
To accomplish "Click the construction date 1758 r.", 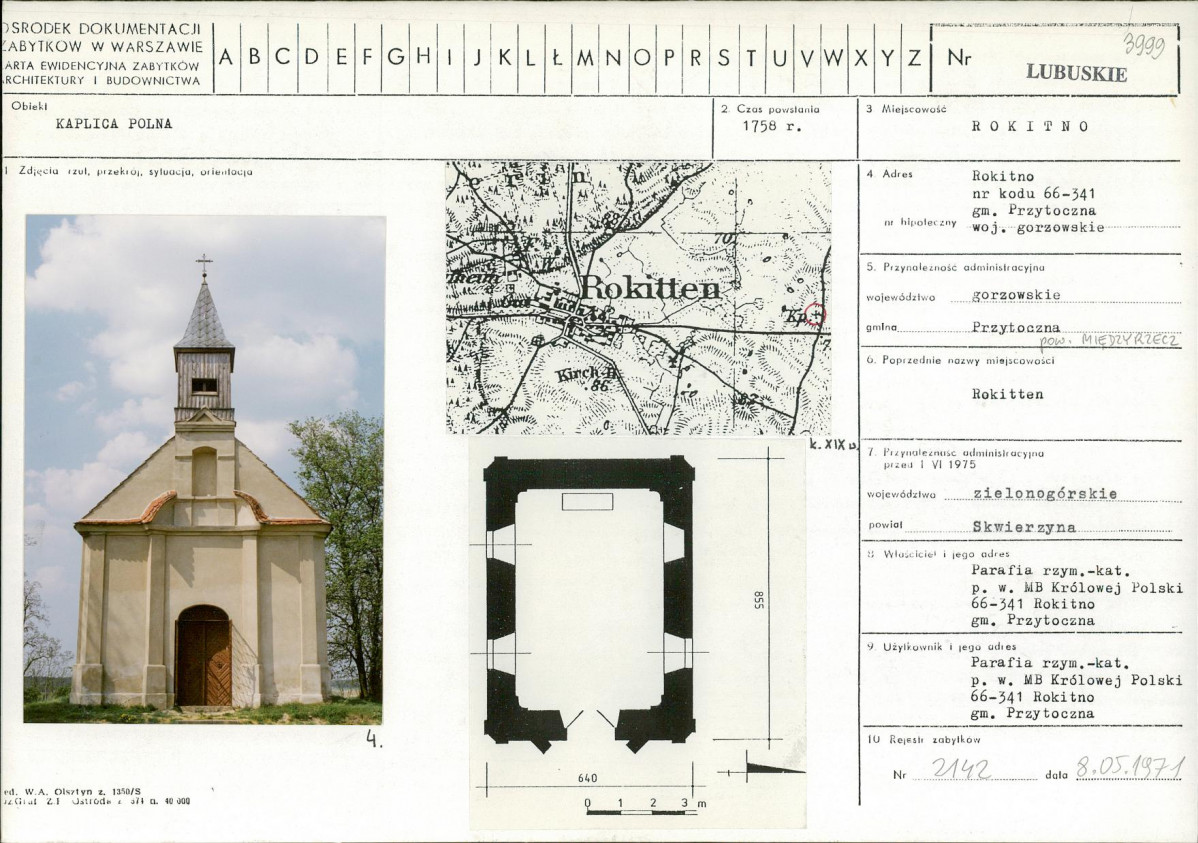I will pos(772,126).
